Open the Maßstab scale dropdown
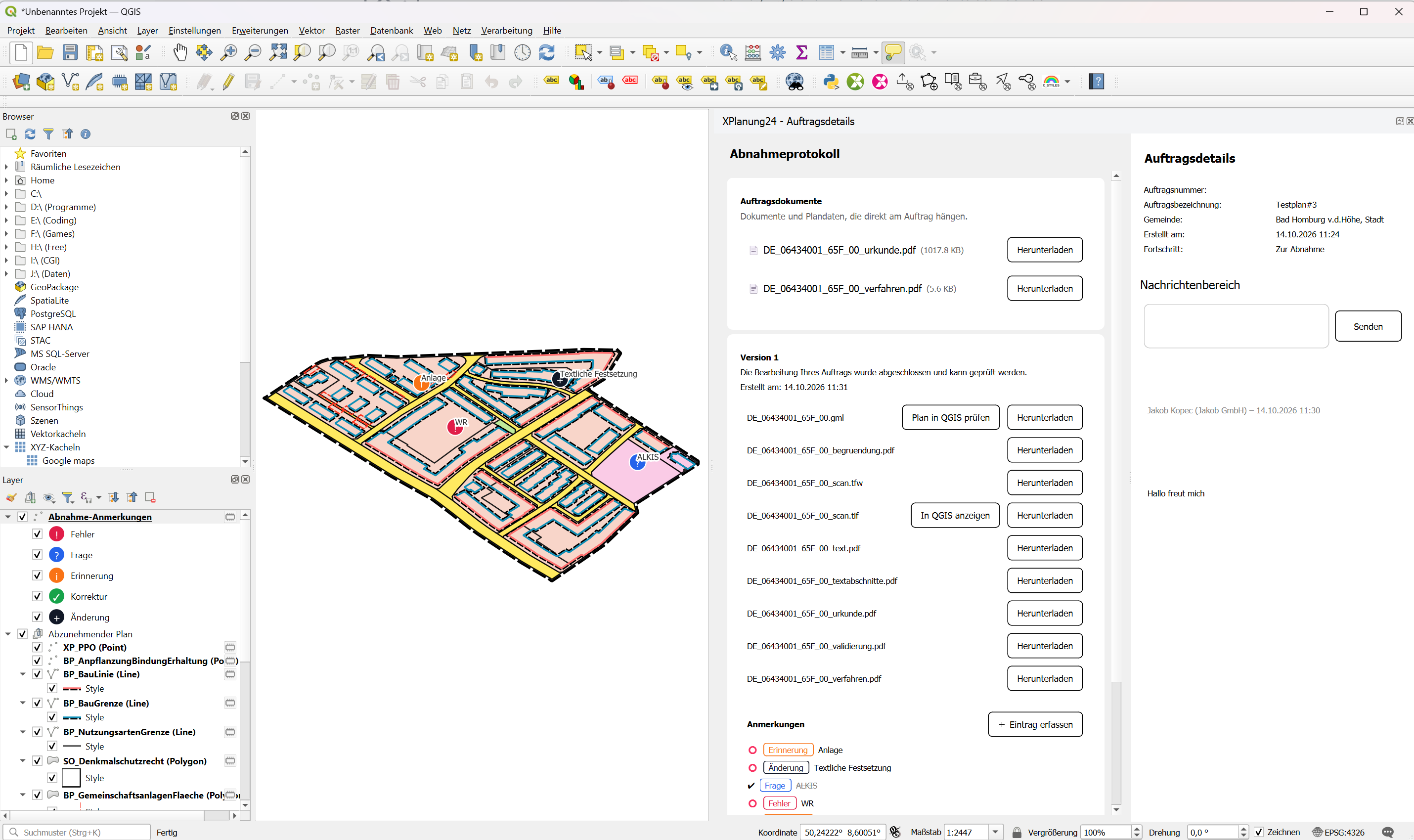This screenshot has width=1414, height=840. point(995,832)
